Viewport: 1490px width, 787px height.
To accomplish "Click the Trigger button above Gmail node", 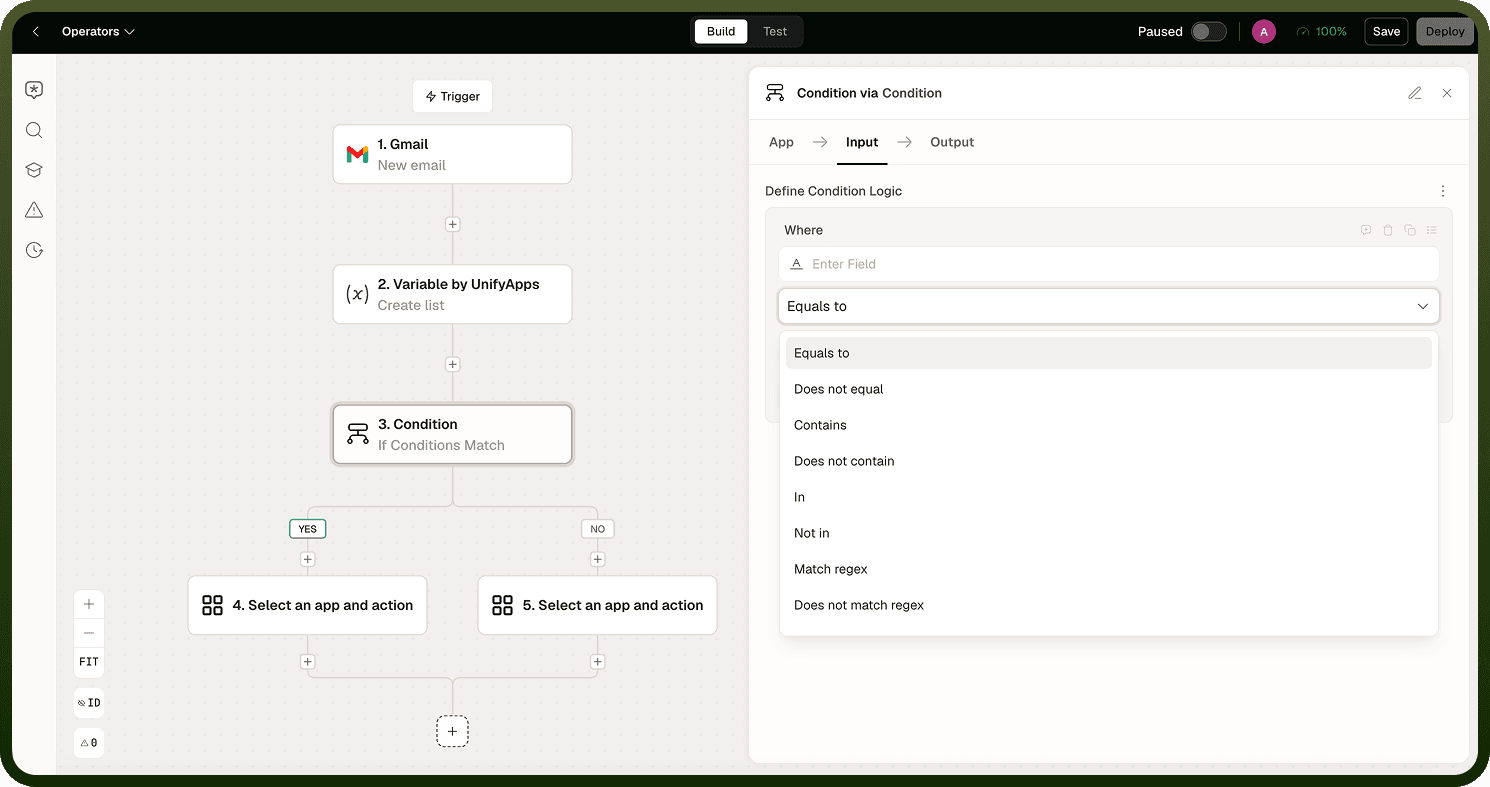I will pyautogui.click(x=452, y=97).
